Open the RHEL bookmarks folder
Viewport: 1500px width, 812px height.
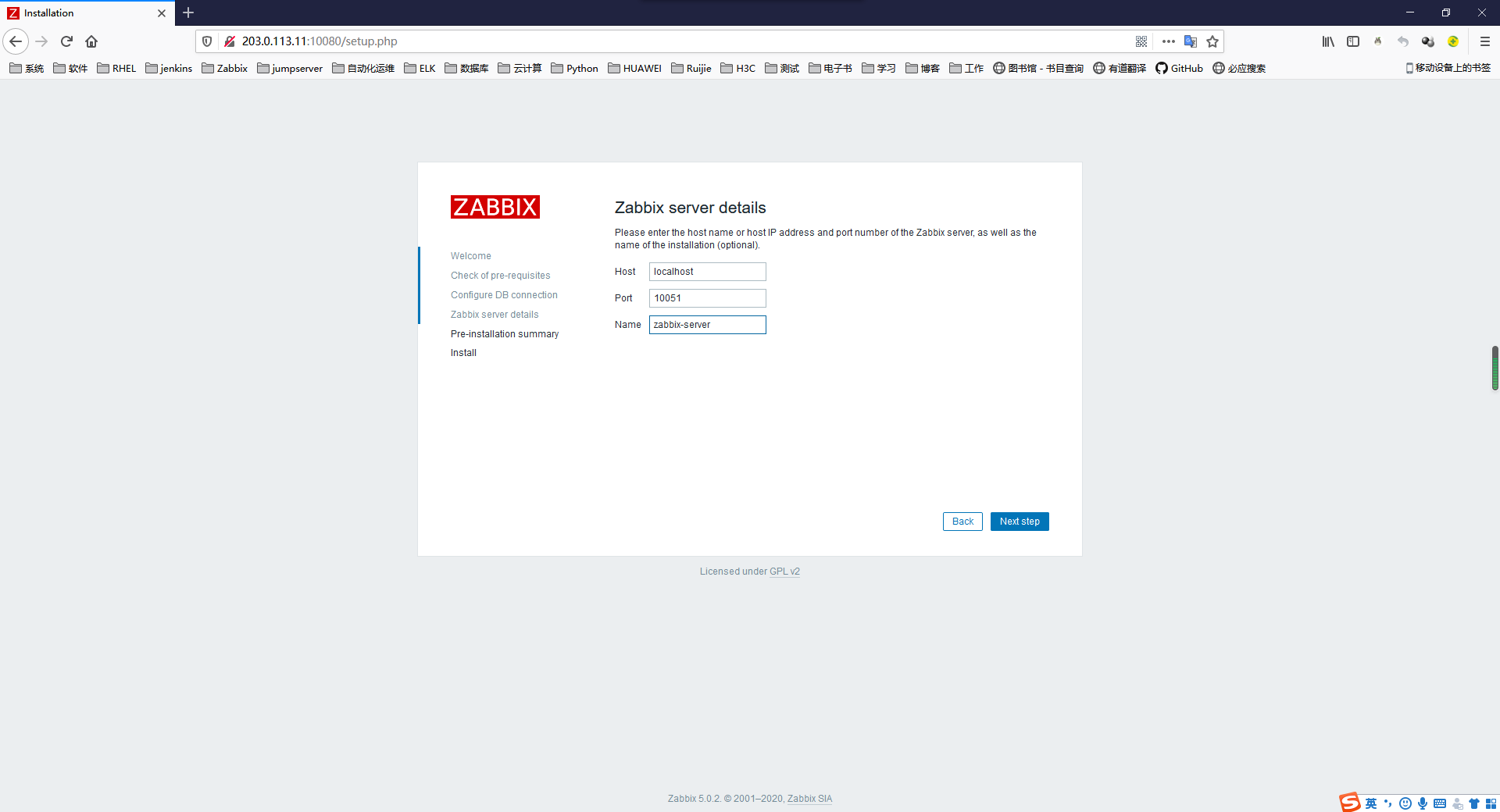116,68
